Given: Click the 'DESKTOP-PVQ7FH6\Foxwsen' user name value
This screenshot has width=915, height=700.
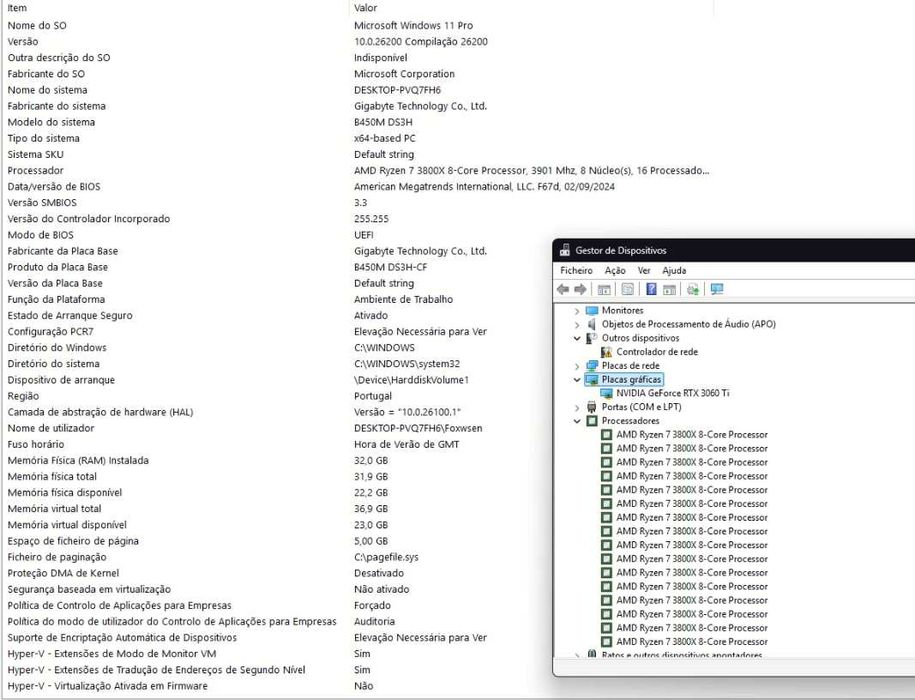Looking at the screenshot, I should tap(418, 428).
